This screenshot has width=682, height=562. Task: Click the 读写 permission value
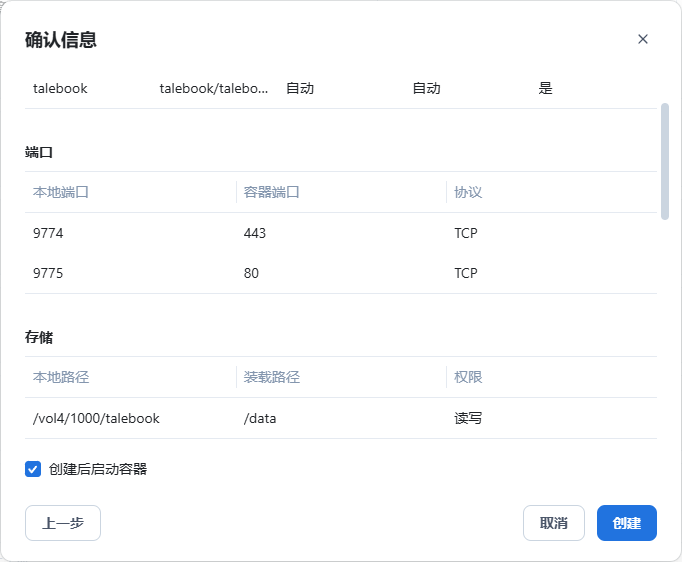coord(468,418)
